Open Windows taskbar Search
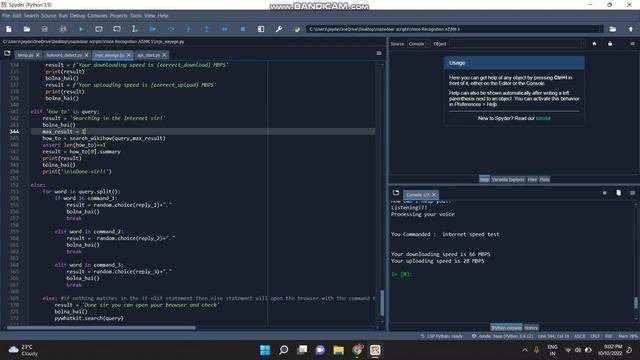This screenshot has width=640, height=360. tap(283, 350)
